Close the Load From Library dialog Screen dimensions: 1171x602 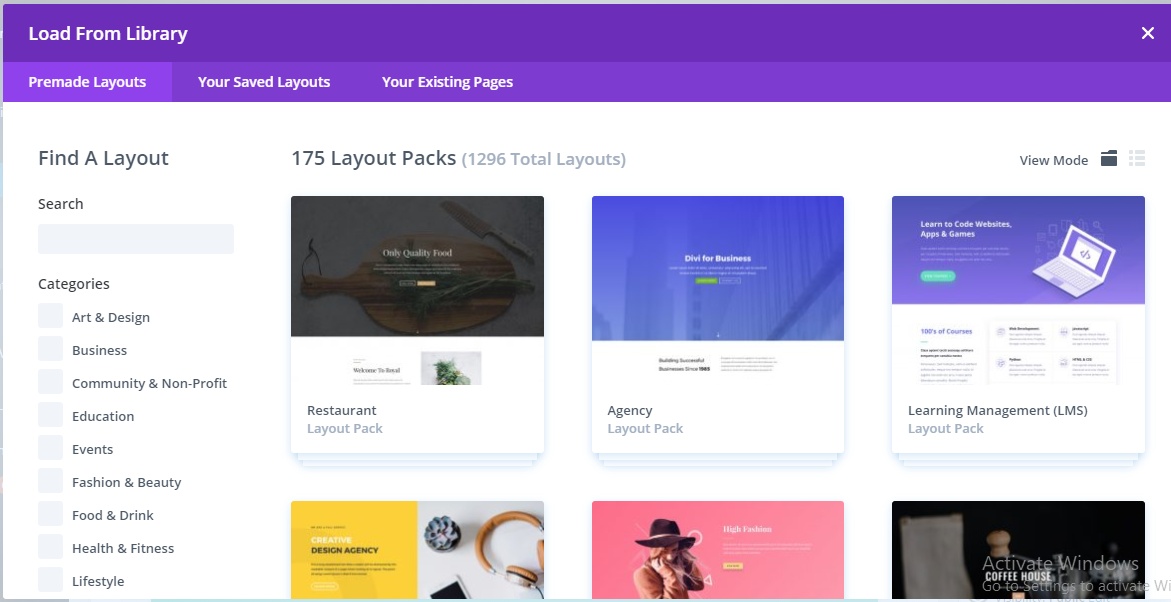1148,33
